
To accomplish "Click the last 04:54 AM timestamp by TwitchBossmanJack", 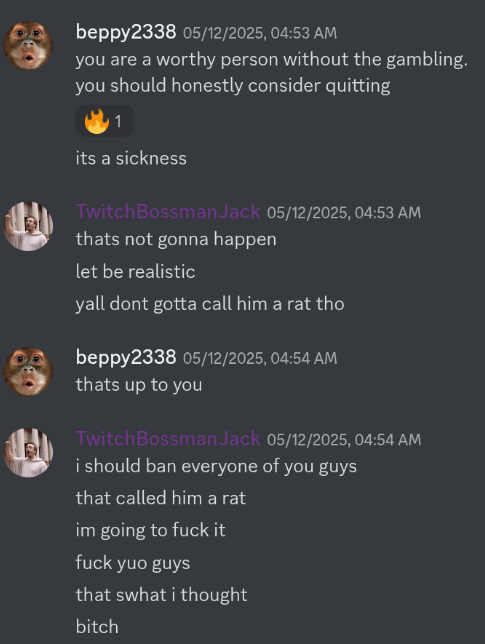I will click(344, 440).
